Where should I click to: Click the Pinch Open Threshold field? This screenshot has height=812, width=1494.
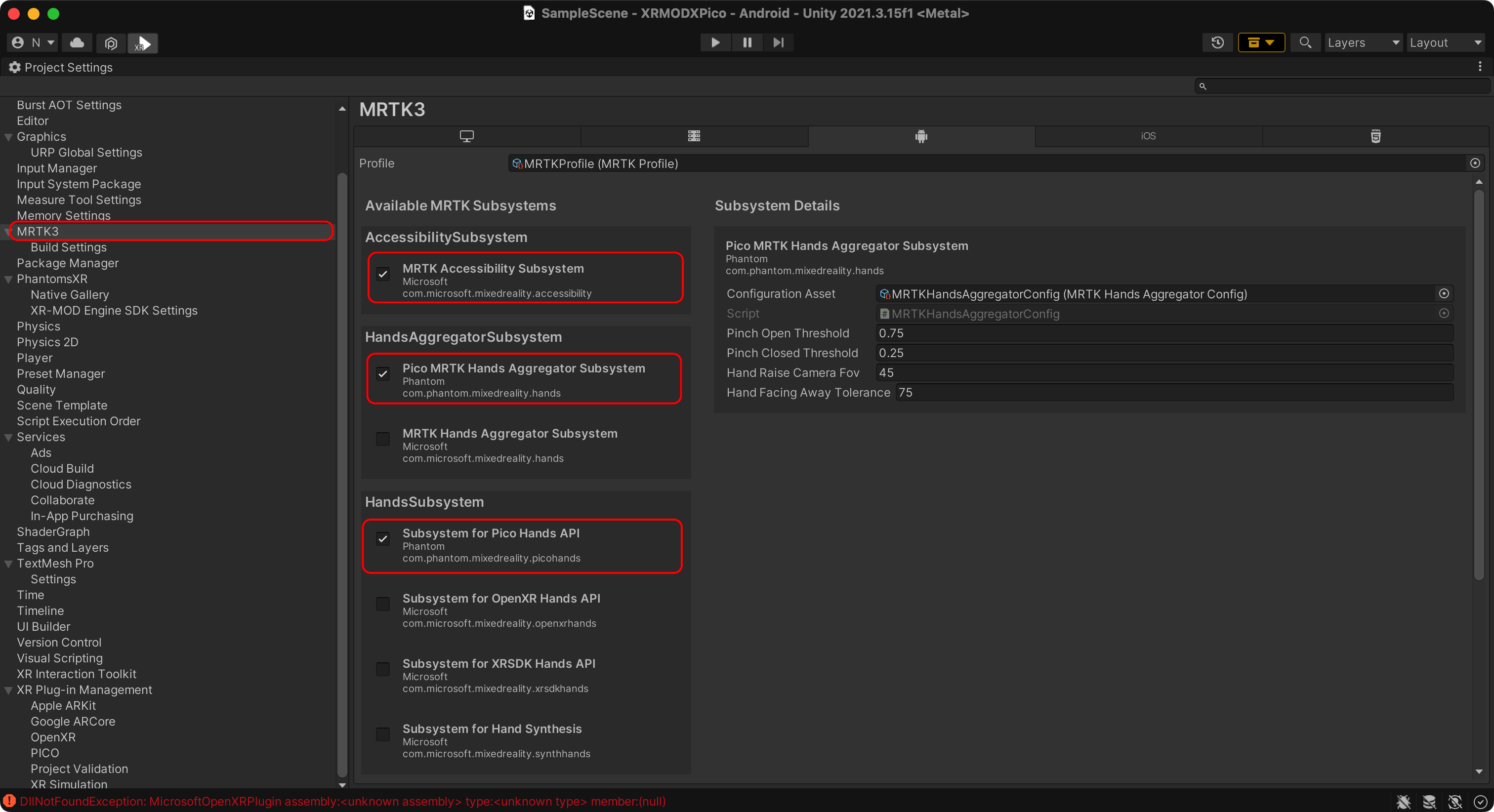tap(1163, 333)
